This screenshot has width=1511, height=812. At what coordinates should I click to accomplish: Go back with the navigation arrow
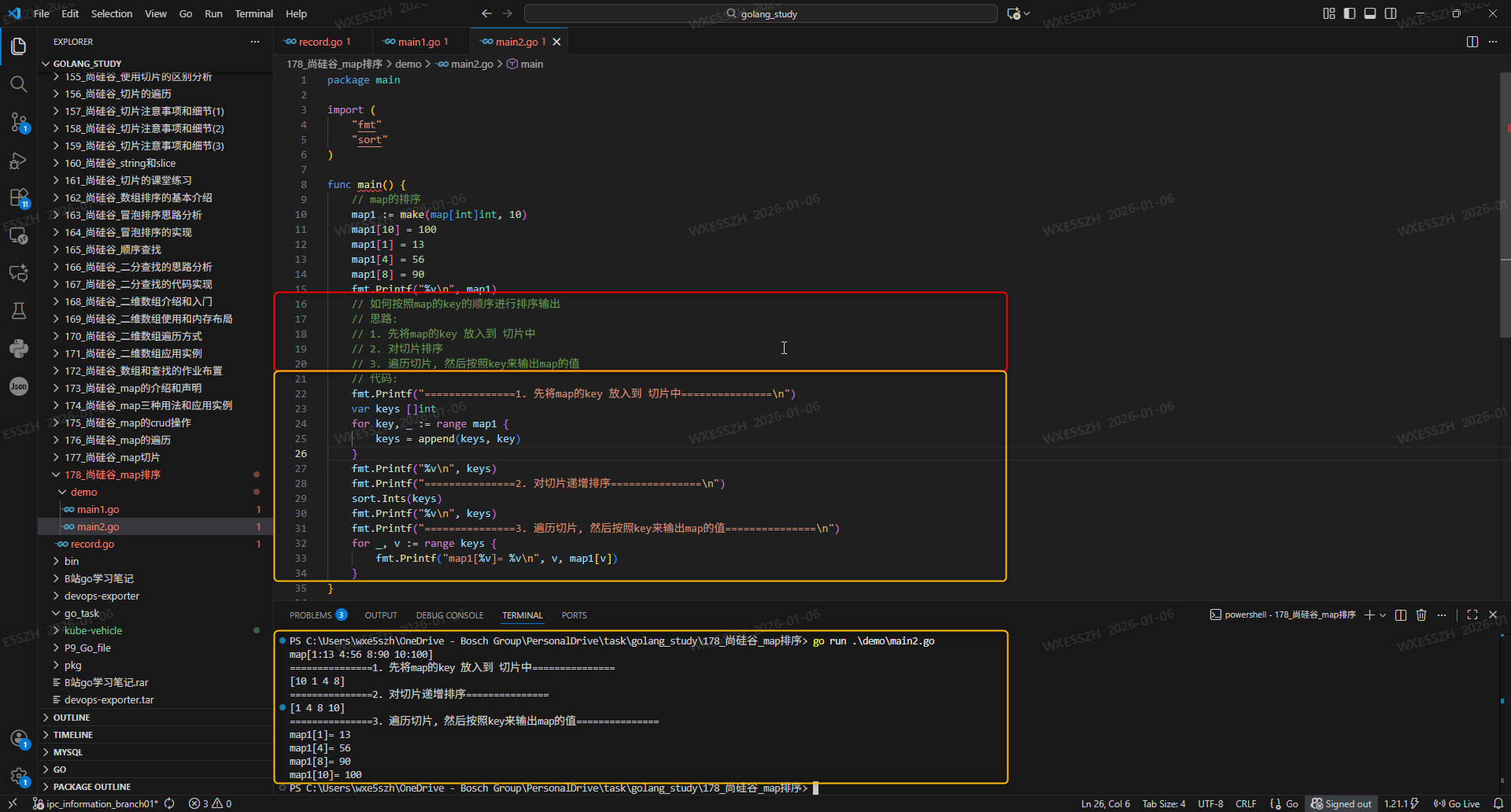coord(486,13)
